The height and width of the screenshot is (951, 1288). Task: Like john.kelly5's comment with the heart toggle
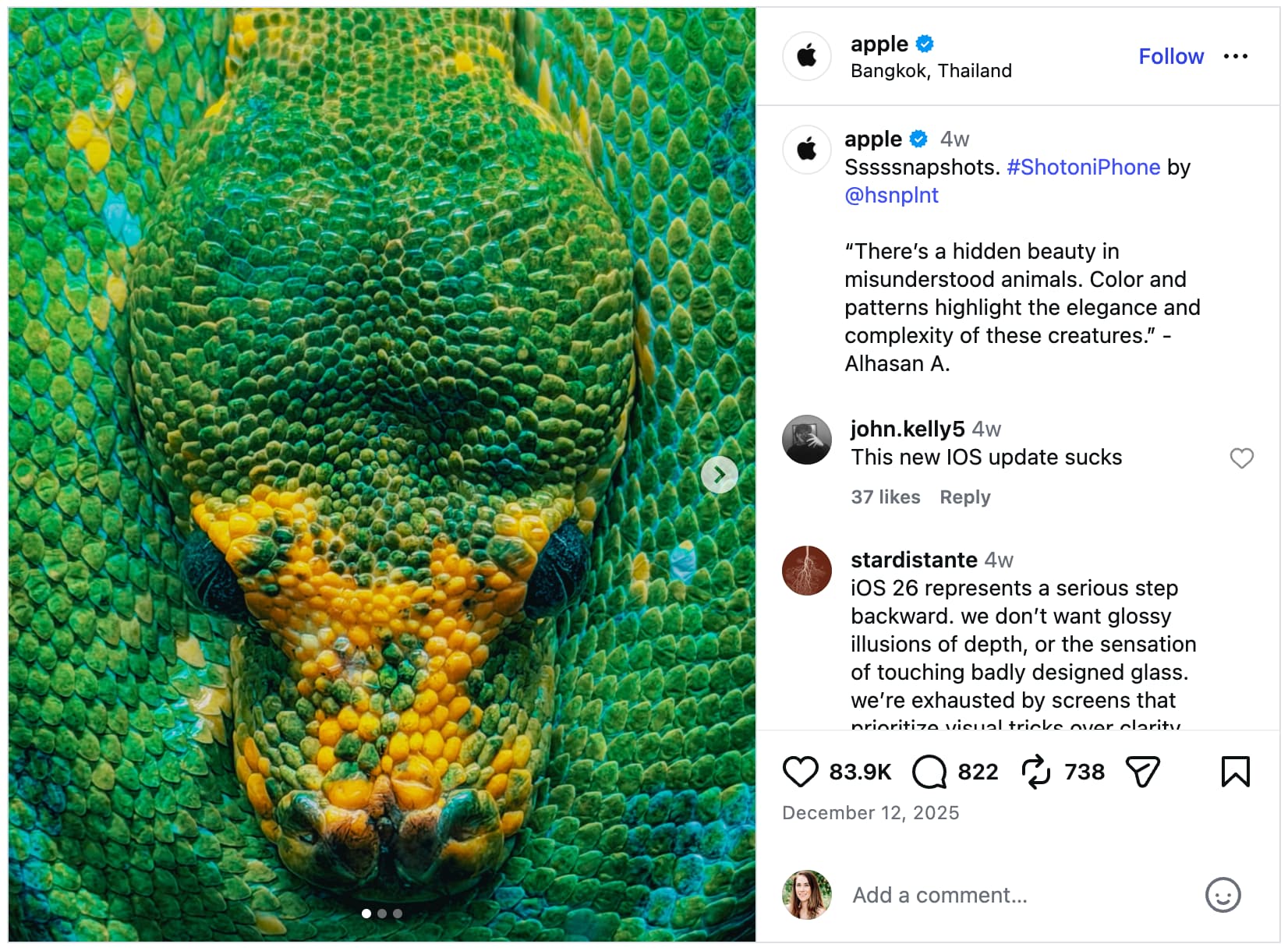point(1241,458)
